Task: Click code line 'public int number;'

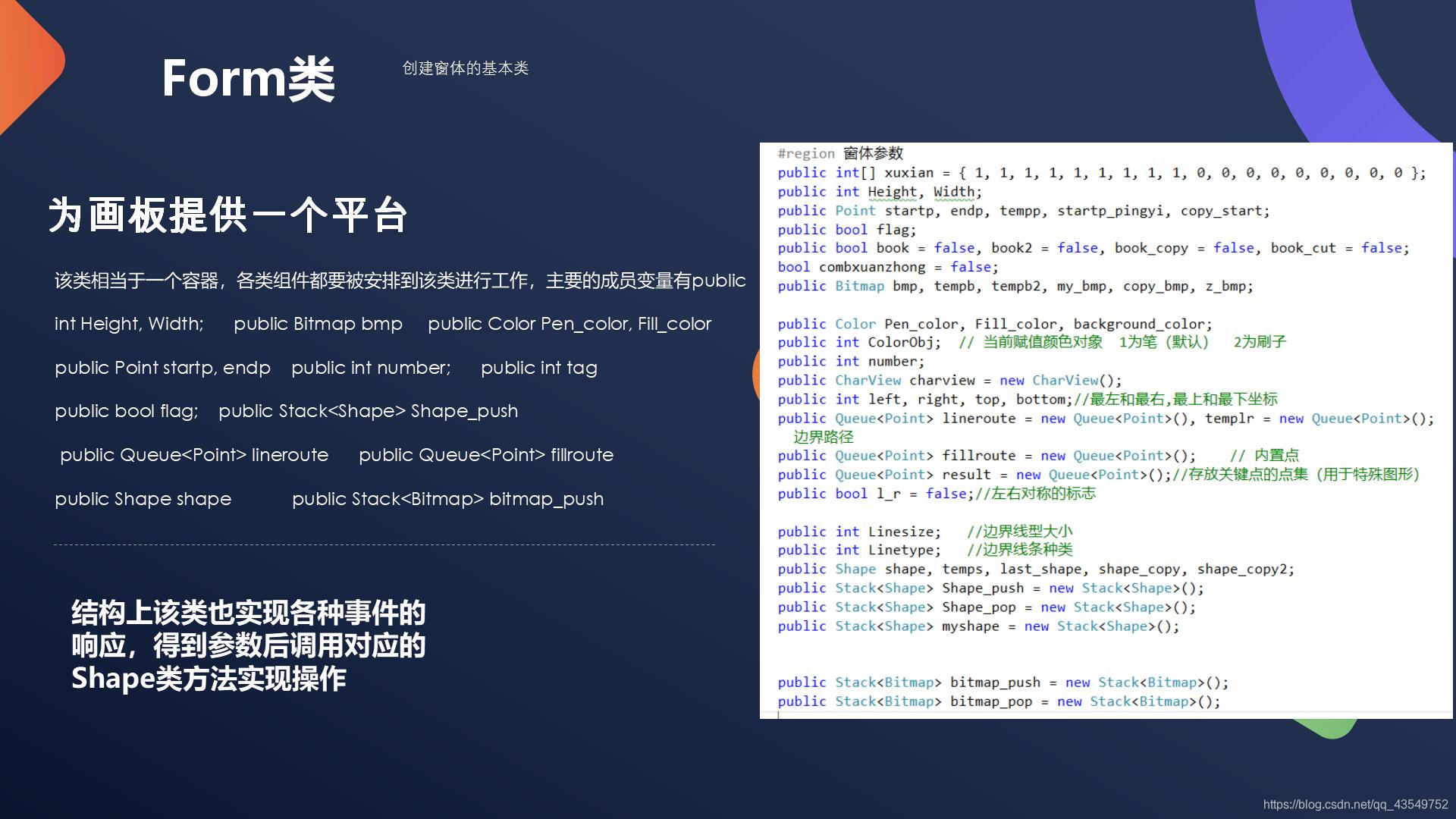Action: [851, 361]
